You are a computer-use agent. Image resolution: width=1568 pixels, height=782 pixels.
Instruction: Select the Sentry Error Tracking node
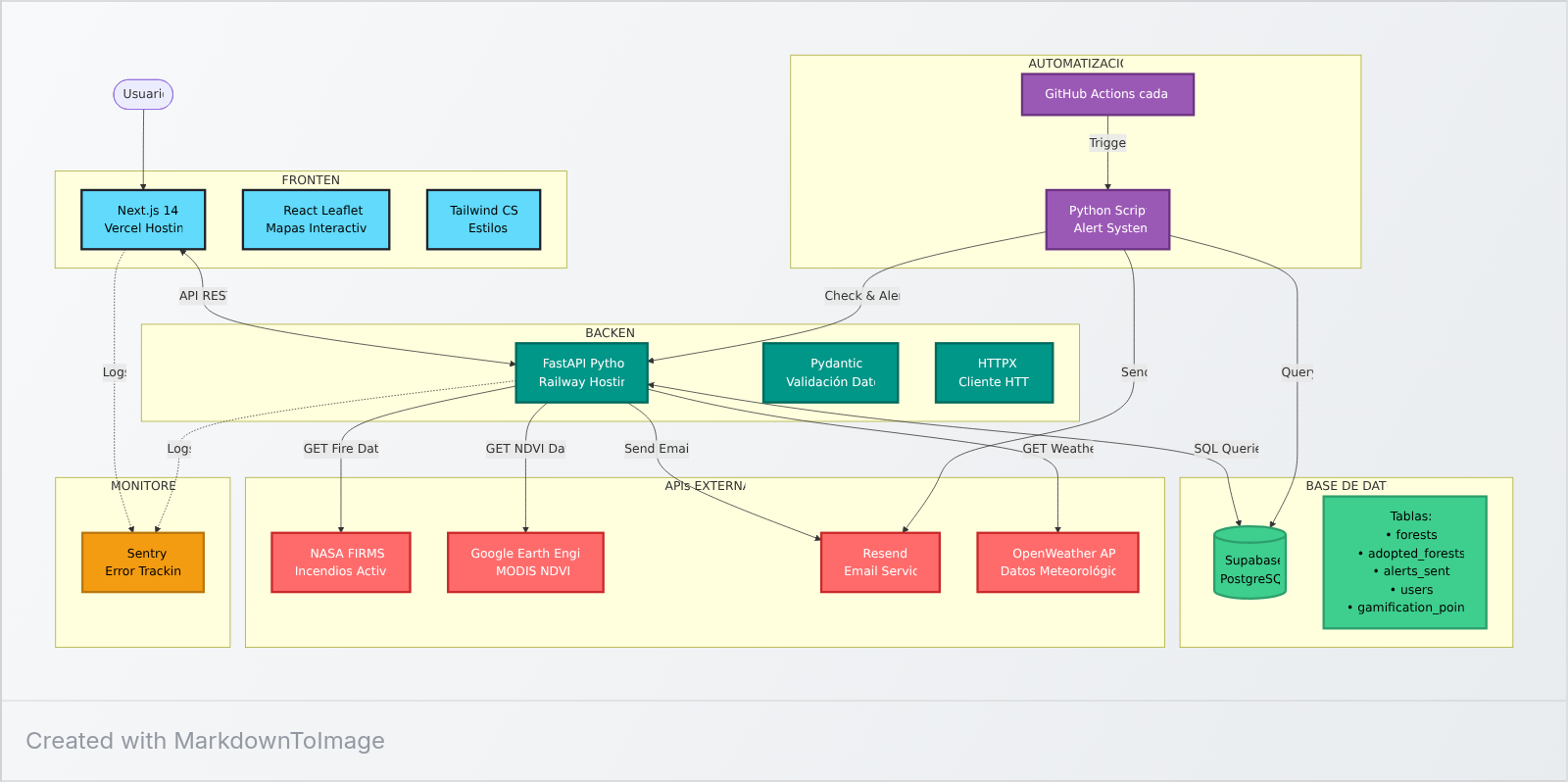(143, 562)
